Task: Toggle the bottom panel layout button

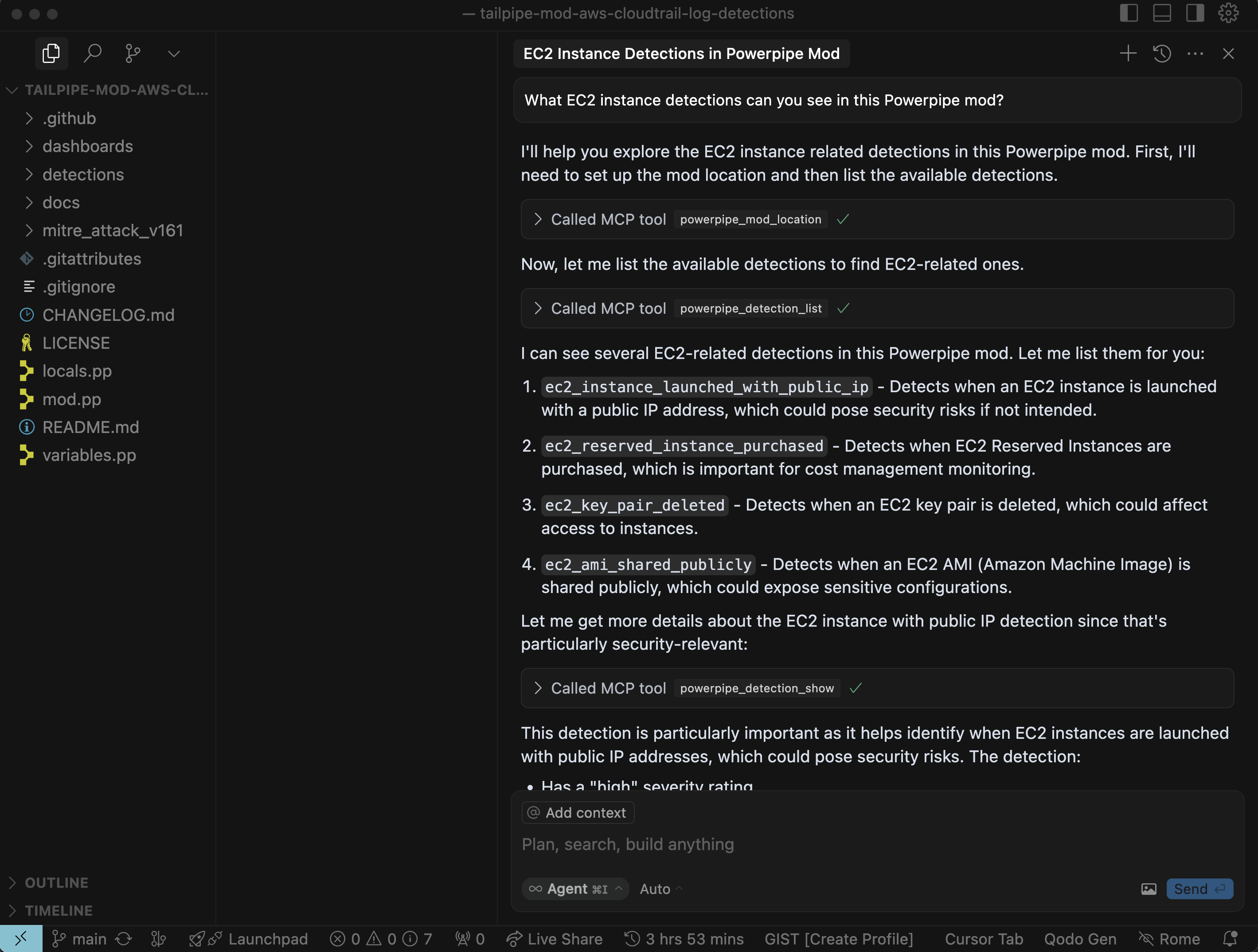Action: 1161,13
